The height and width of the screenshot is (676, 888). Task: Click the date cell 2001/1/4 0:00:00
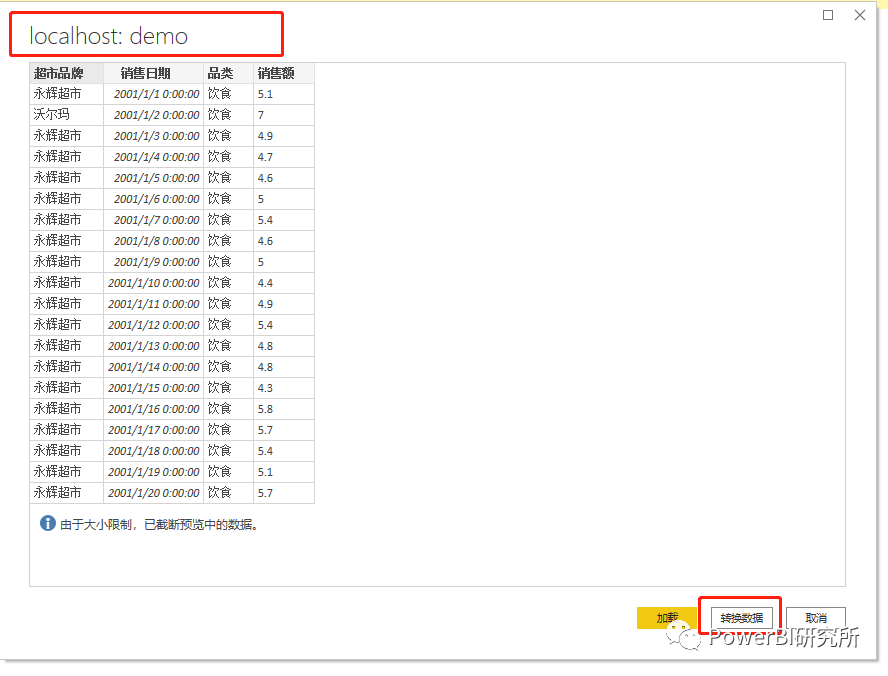coord(153,157)
